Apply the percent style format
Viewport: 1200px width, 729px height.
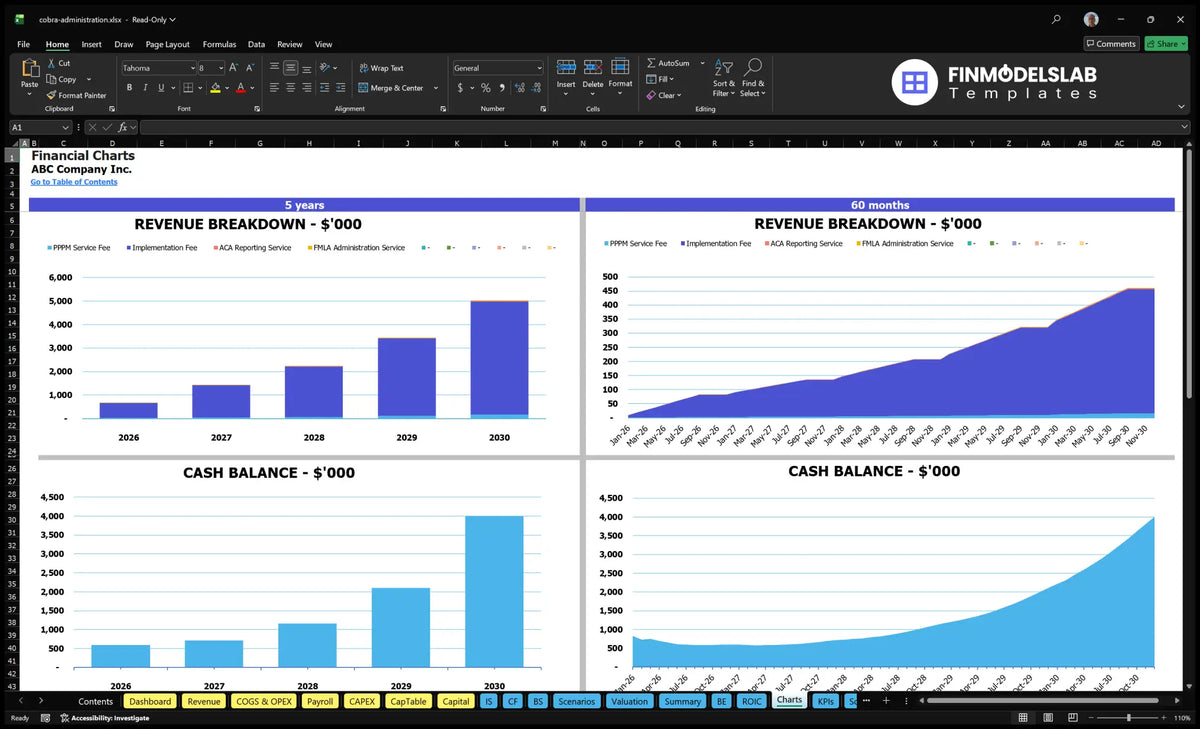click(x=486, y=88)
